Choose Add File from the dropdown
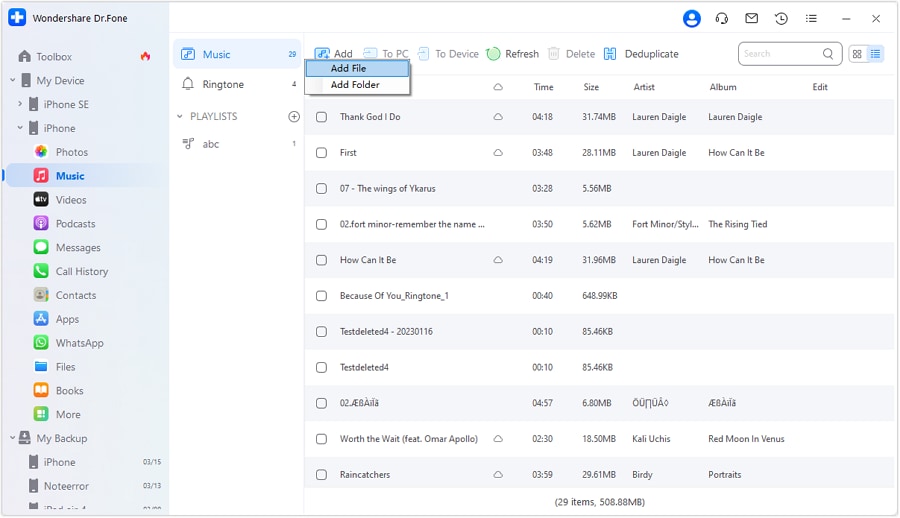 [x=357, y=68]
